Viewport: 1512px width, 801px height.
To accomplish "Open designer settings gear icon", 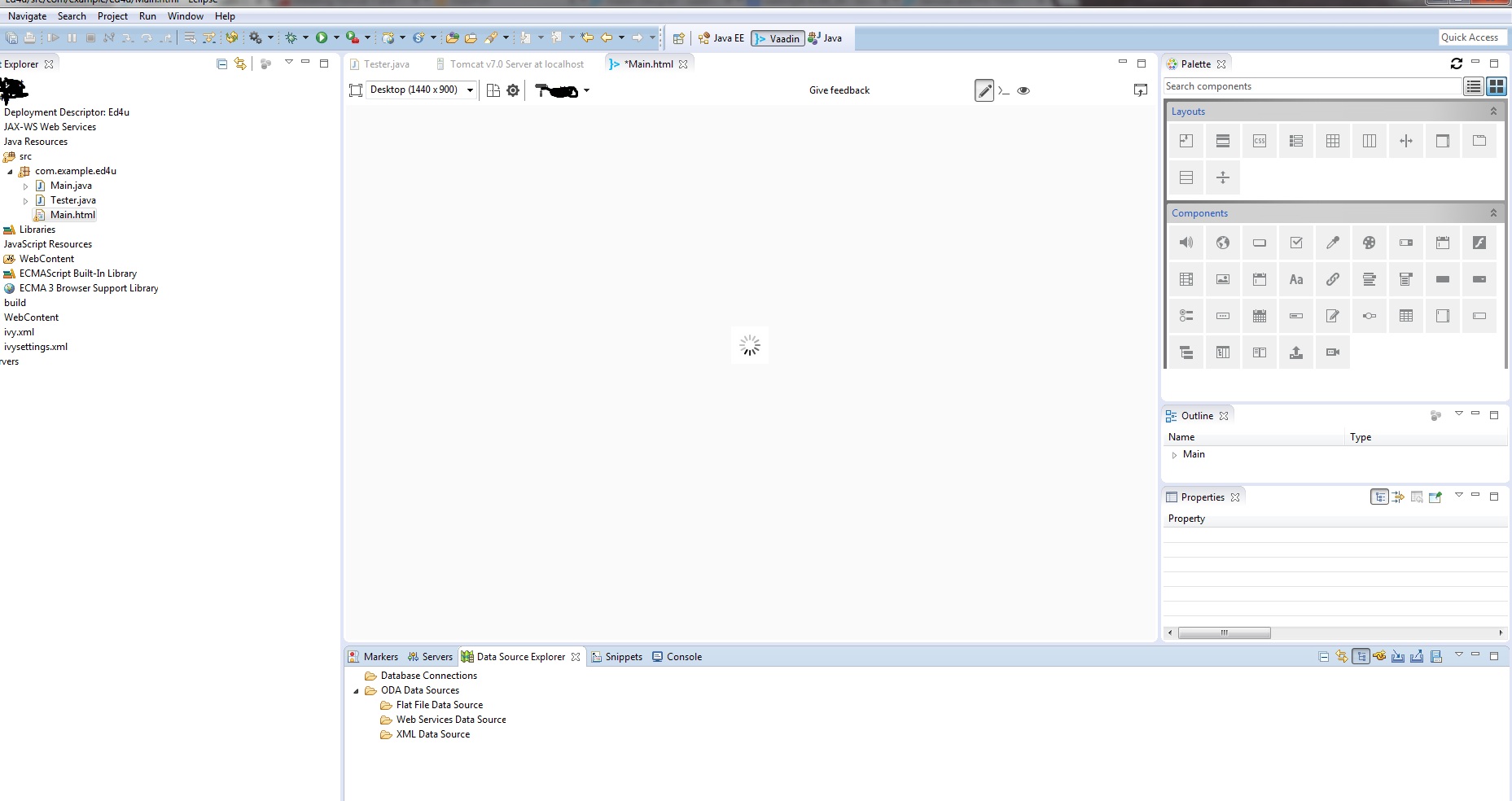I will coord(513,90).
